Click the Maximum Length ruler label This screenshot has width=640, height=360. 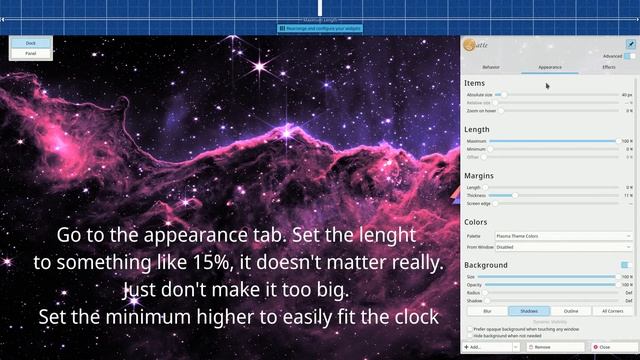click(x=320, y=20)
